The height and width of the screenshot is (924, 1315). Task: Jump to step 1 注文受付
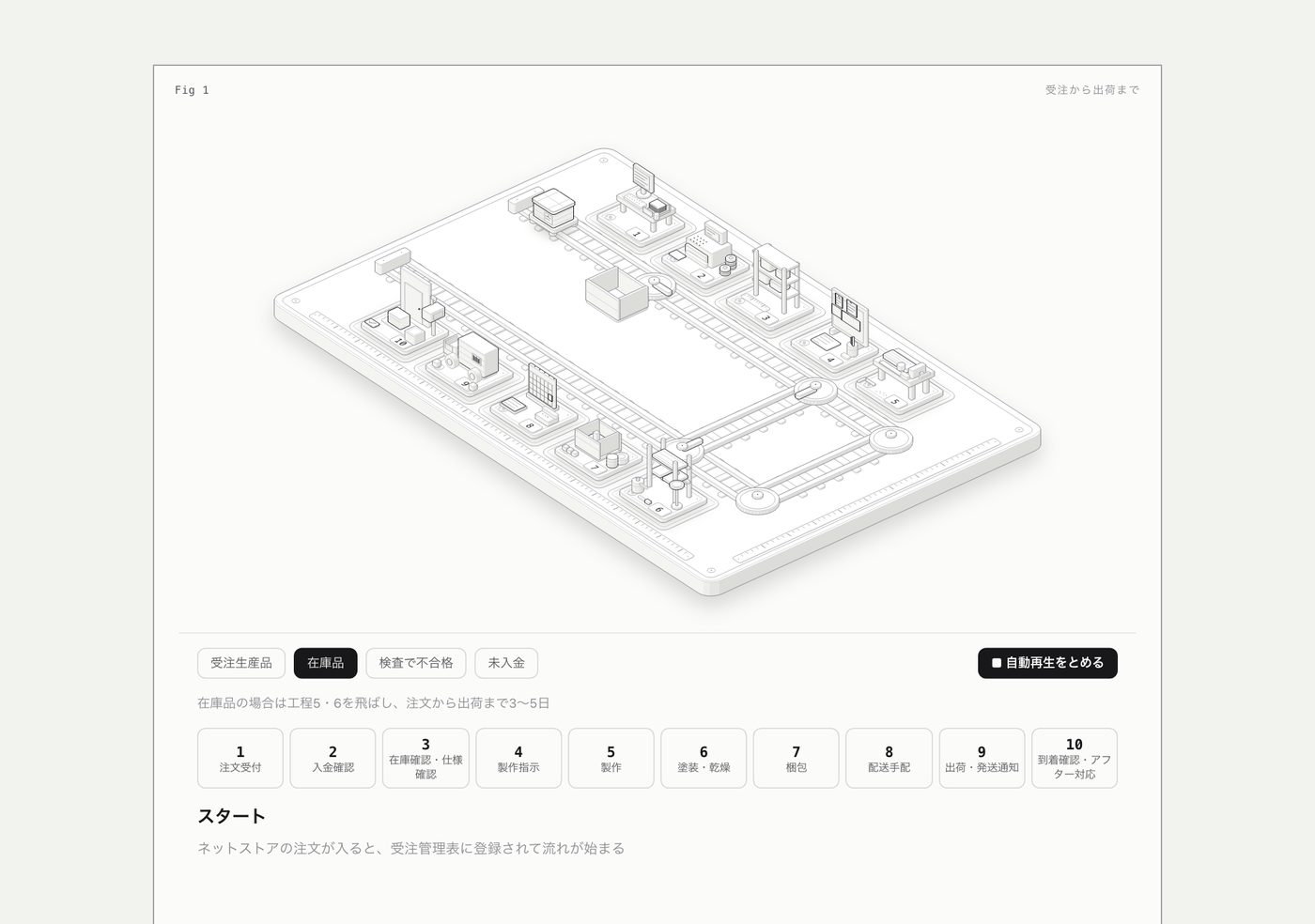240,758
